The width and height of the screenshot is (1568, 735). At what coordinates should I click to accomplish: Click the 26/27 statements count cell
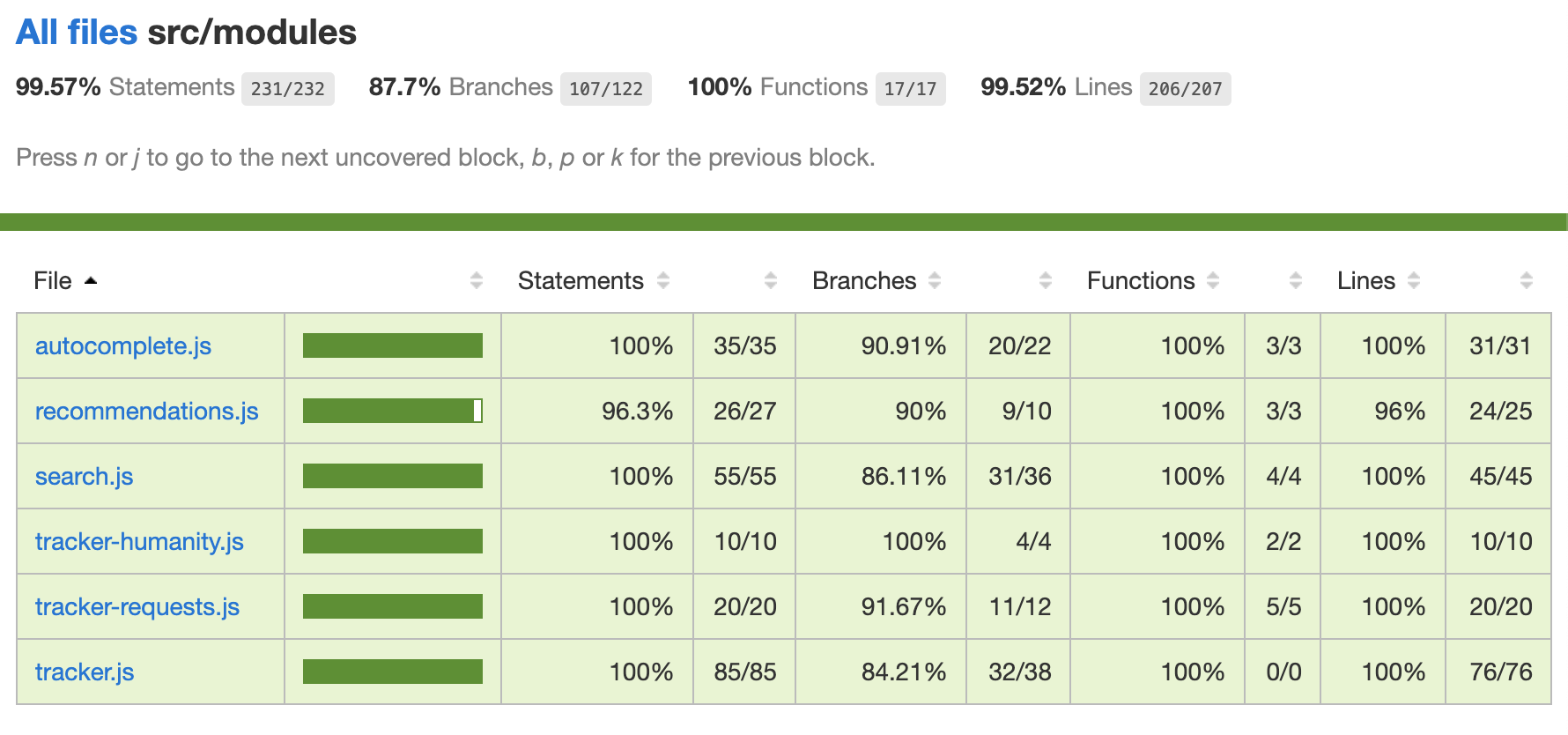745,411
